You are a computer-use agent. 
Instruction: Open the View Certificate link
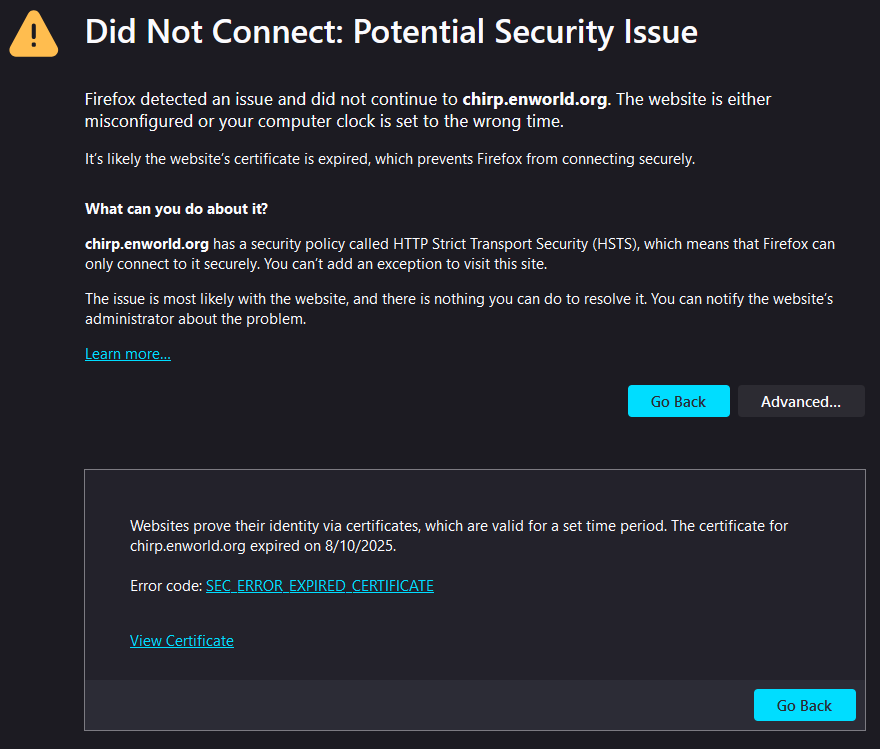pyautogui.click(x=182, y=641)
